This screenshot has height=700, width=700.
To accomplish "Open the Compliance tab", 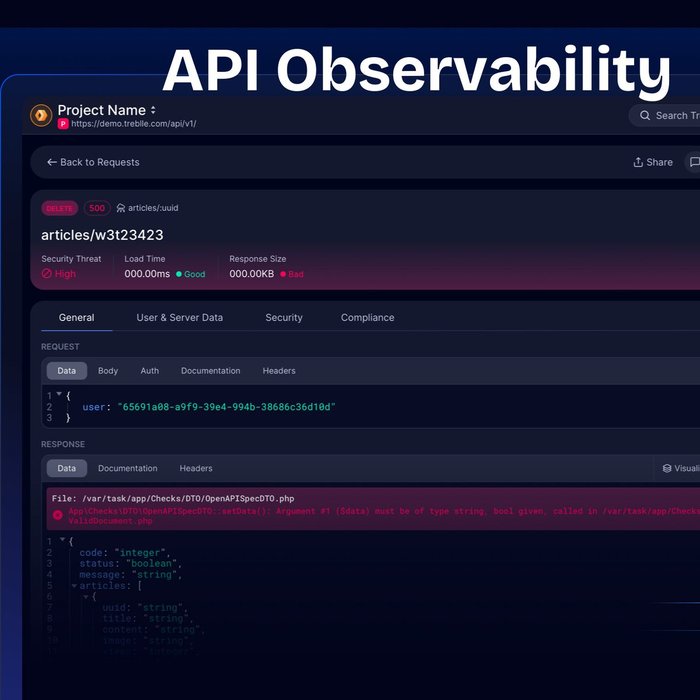I will point(367,318).
